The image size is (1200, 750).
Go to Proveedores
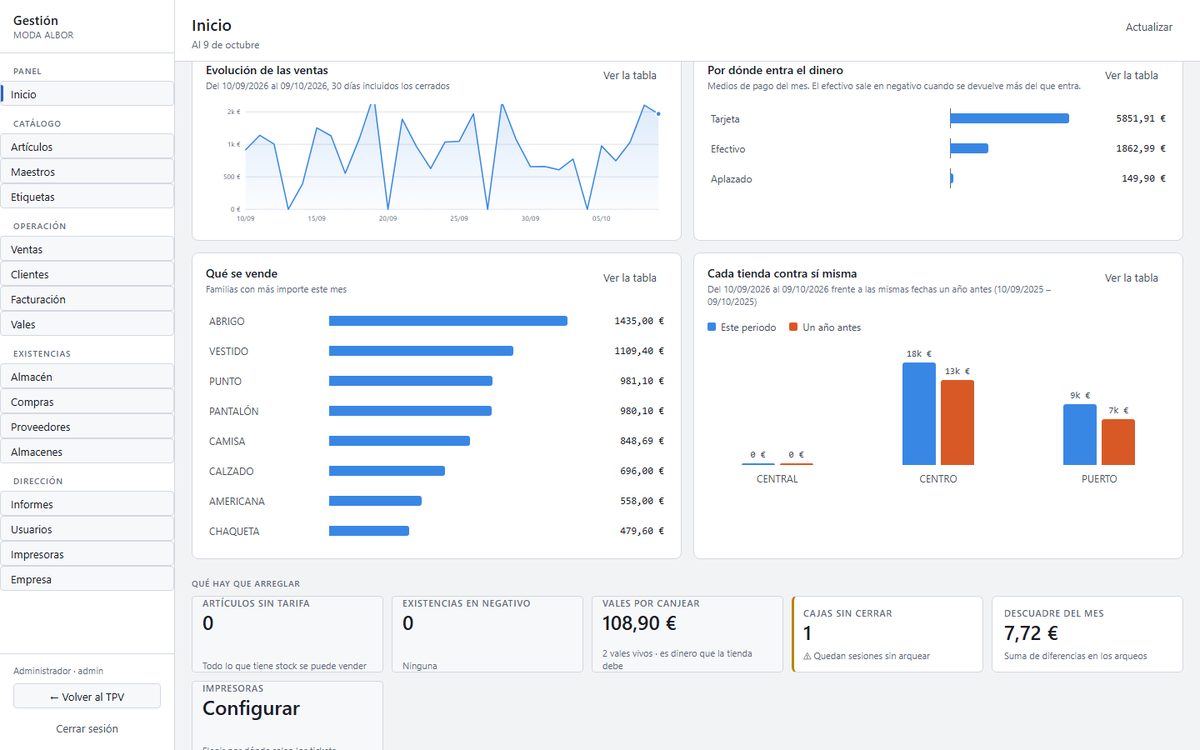87,427
